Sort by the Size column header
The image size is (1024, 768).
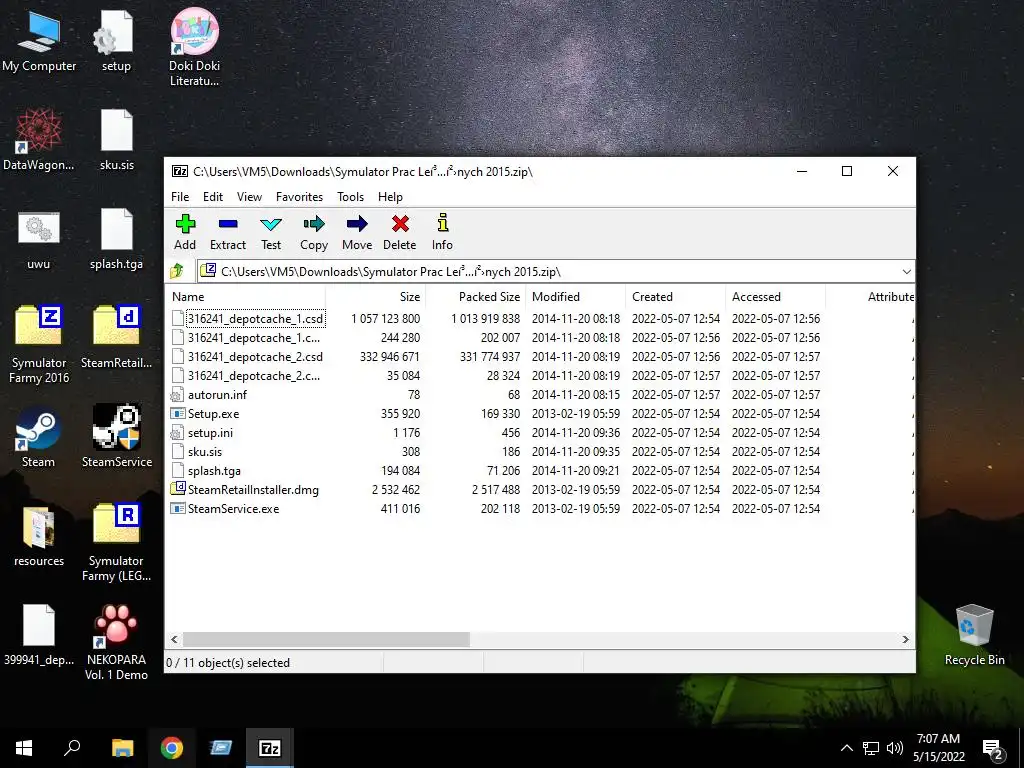375,296
